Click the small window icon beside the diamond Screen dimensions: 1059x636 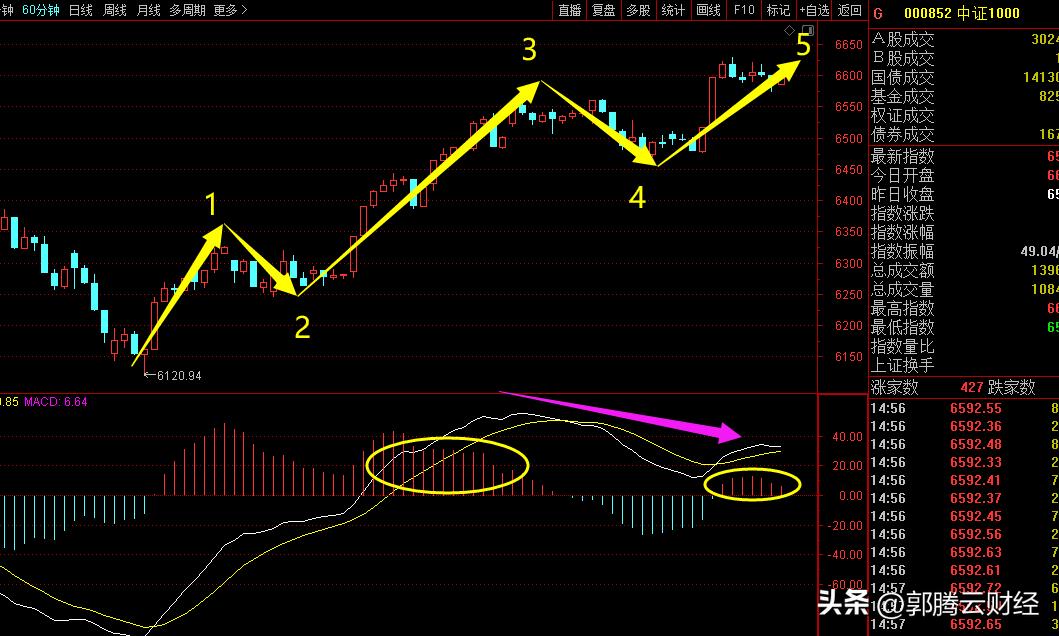(x=807, y=30)
